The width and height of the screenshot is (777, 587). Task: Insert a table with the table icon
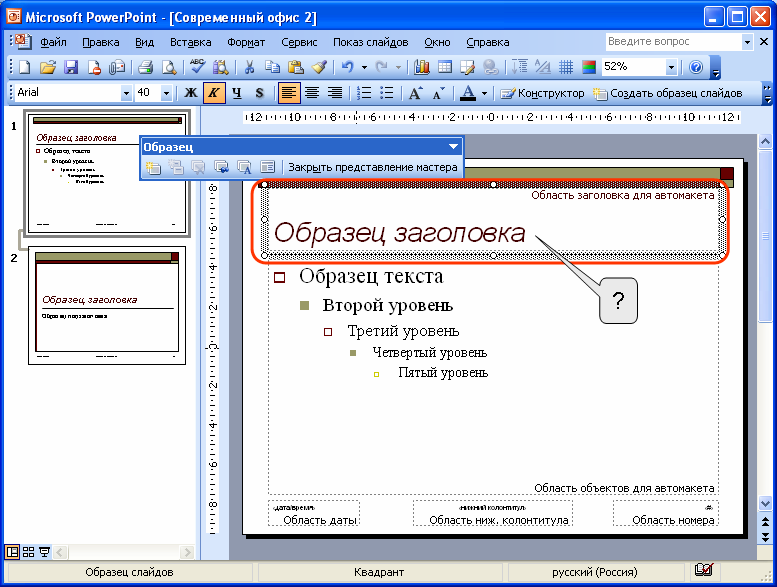(444, 67)
